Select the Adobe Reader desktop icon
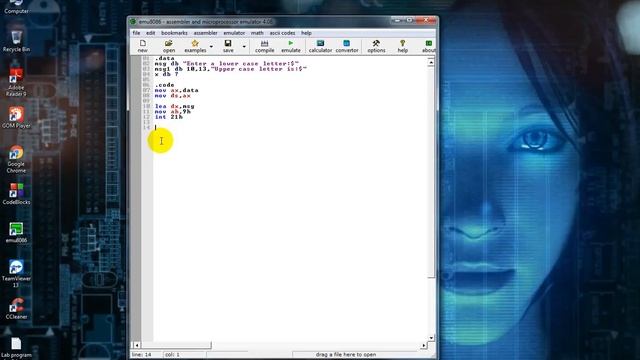 tap(16, 83)
